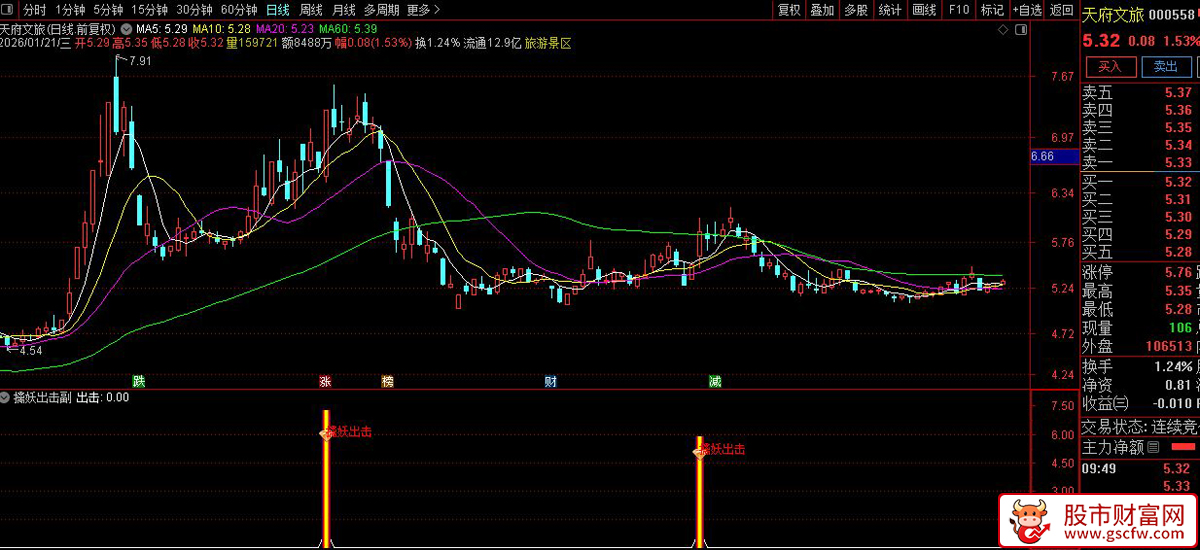Click the 天府文旅 stock name header
Screen dimensions: 1200x550
[1111, 14]
